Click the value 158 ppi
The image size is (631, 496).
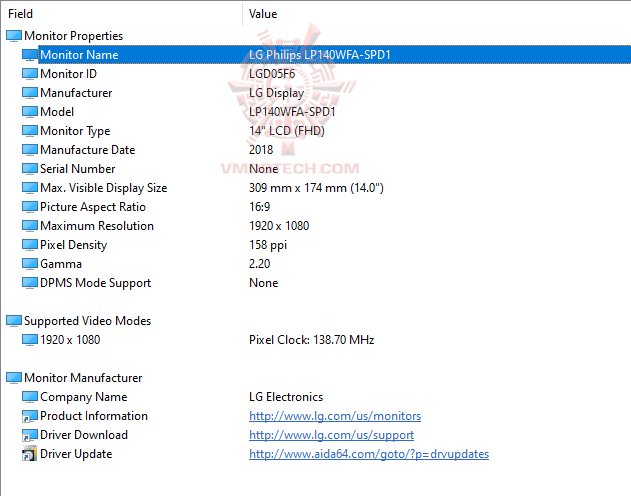pos(268,245)
